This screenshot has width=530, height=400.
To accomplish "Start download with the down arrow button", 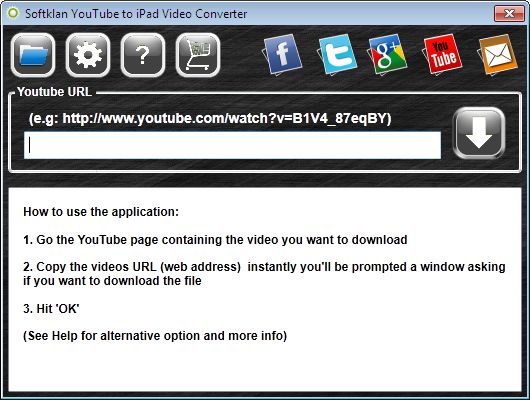I will pos(479,133).
